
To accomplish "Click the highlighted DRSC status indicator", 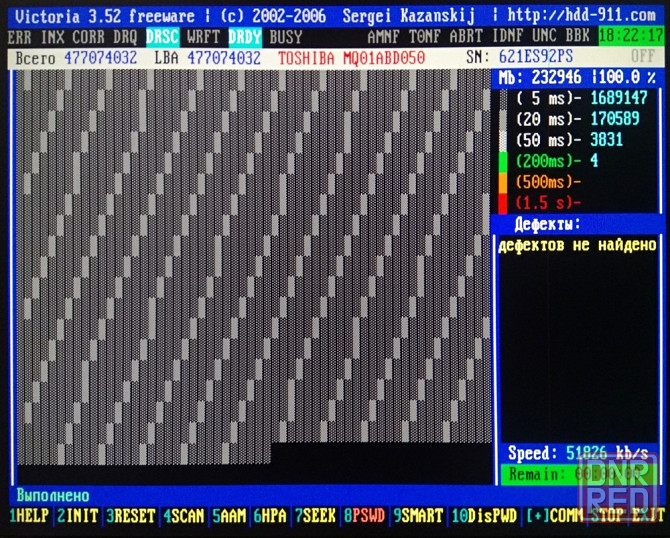I will click(x=163, y=36).
